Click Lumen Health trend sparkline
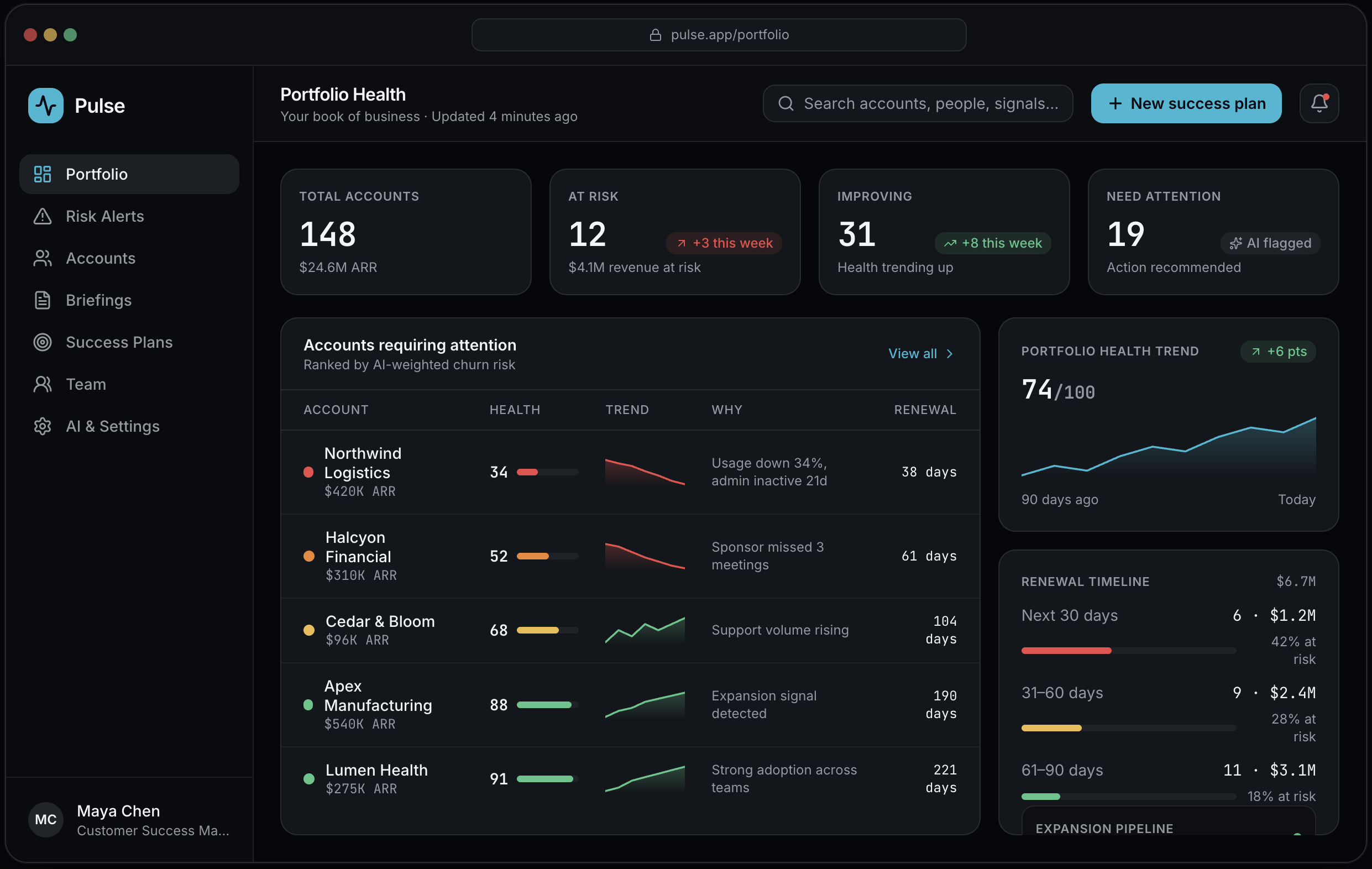The width and height of the screenshot is (1372, 869). click(x=645, y=779)
